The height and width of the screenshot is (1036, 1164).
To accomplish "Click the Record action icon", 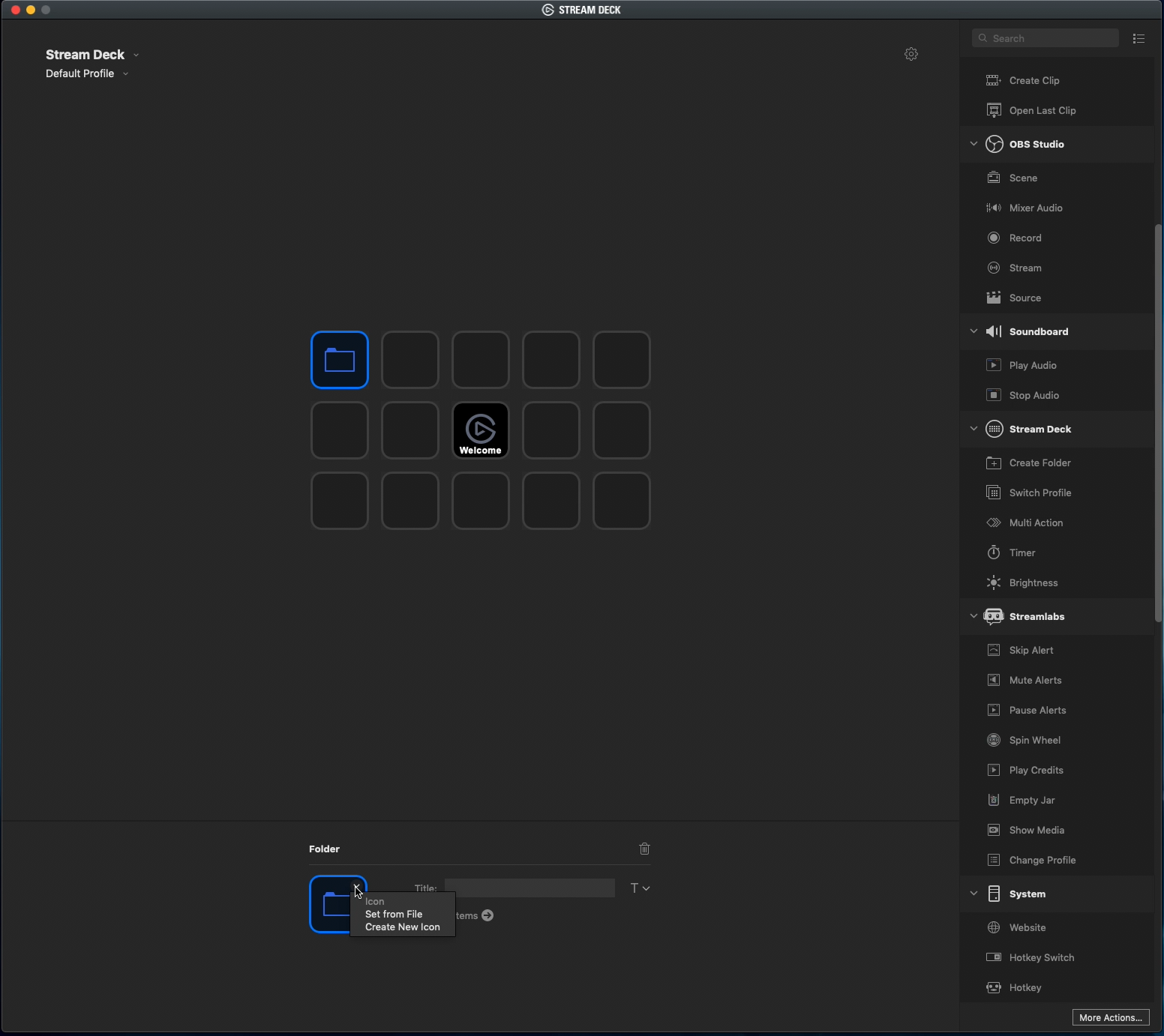I will click(x=994, y=238).
